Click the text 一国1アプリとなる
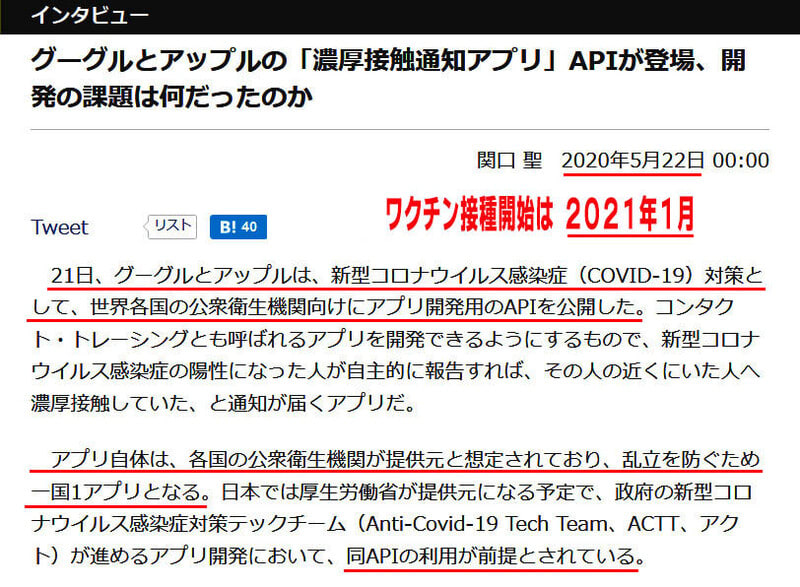800x587 pixels. 116,492
